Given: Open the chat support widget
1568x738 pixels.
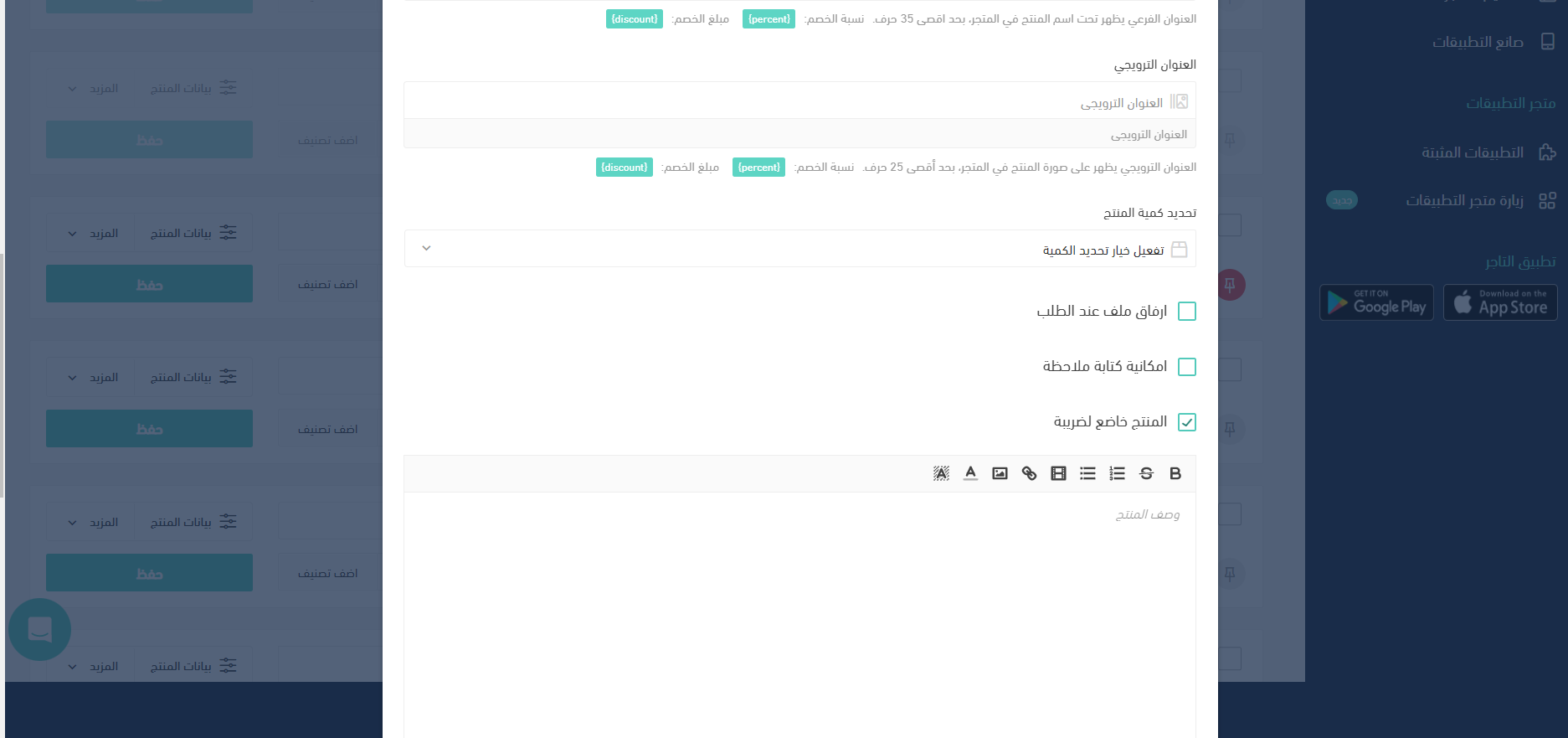Looking at the screenshot, I should (x=39, y=629).
